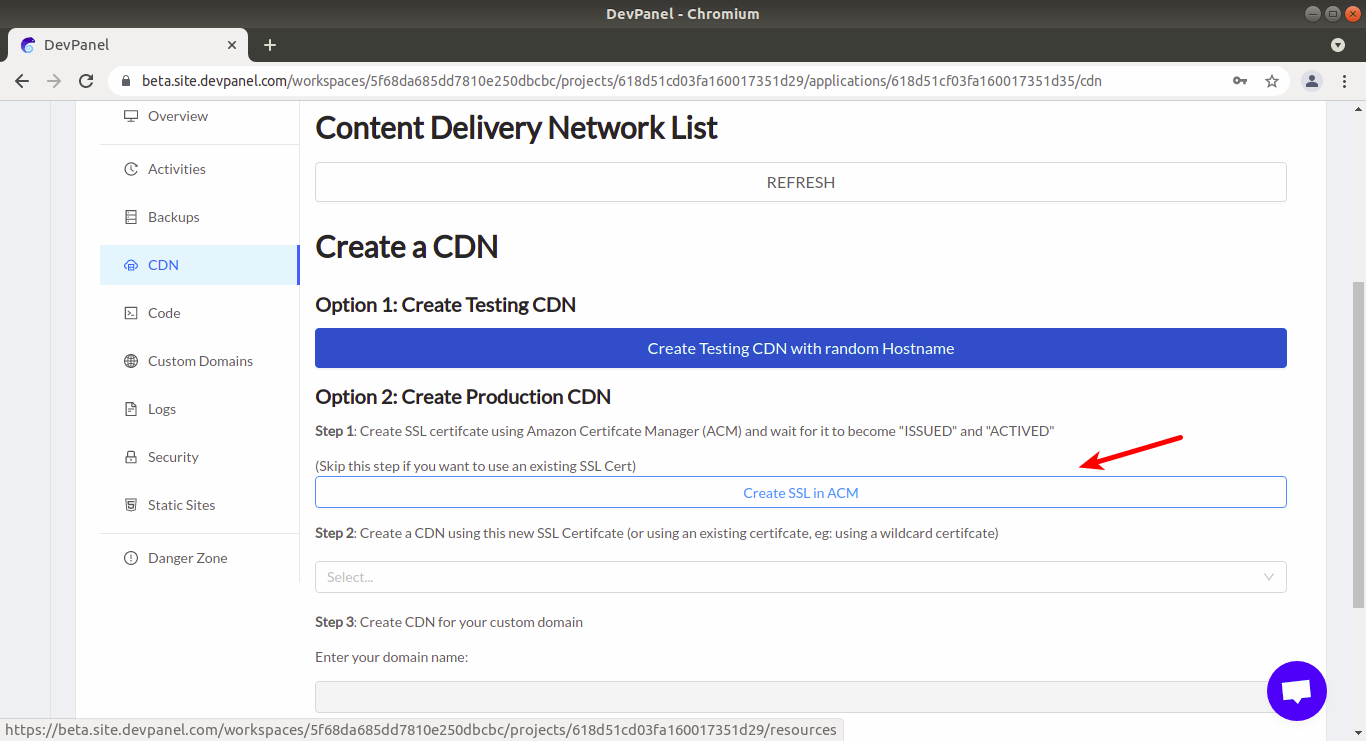Open the browser tab search arrow

[x=1338, y=45]
